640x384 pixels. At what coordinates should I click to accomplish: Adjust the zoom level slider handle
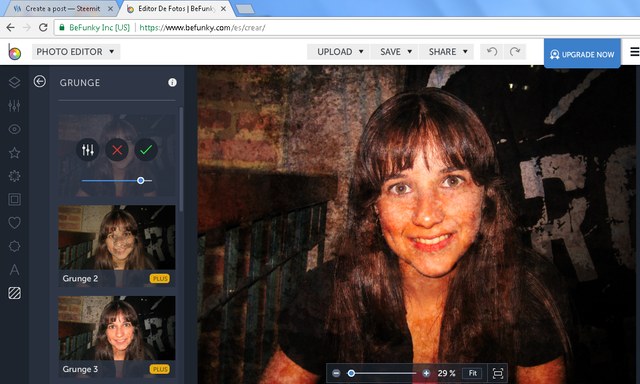click(x=351, y=373)
